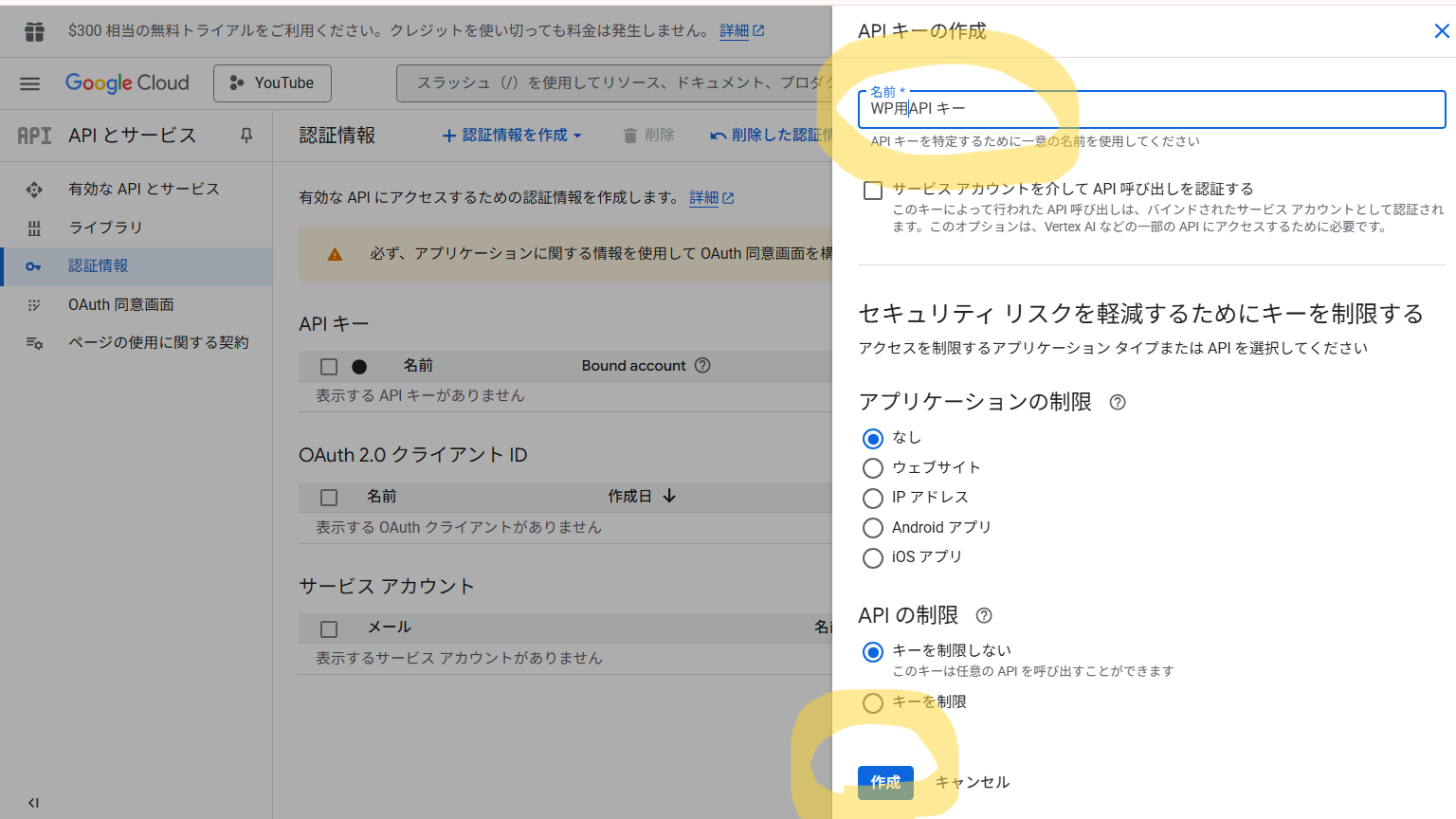This screenshot has width=1456, height=819.
Task: Click help icon next to API の制限
Action: pyautogui.click(x=984, y=616)
